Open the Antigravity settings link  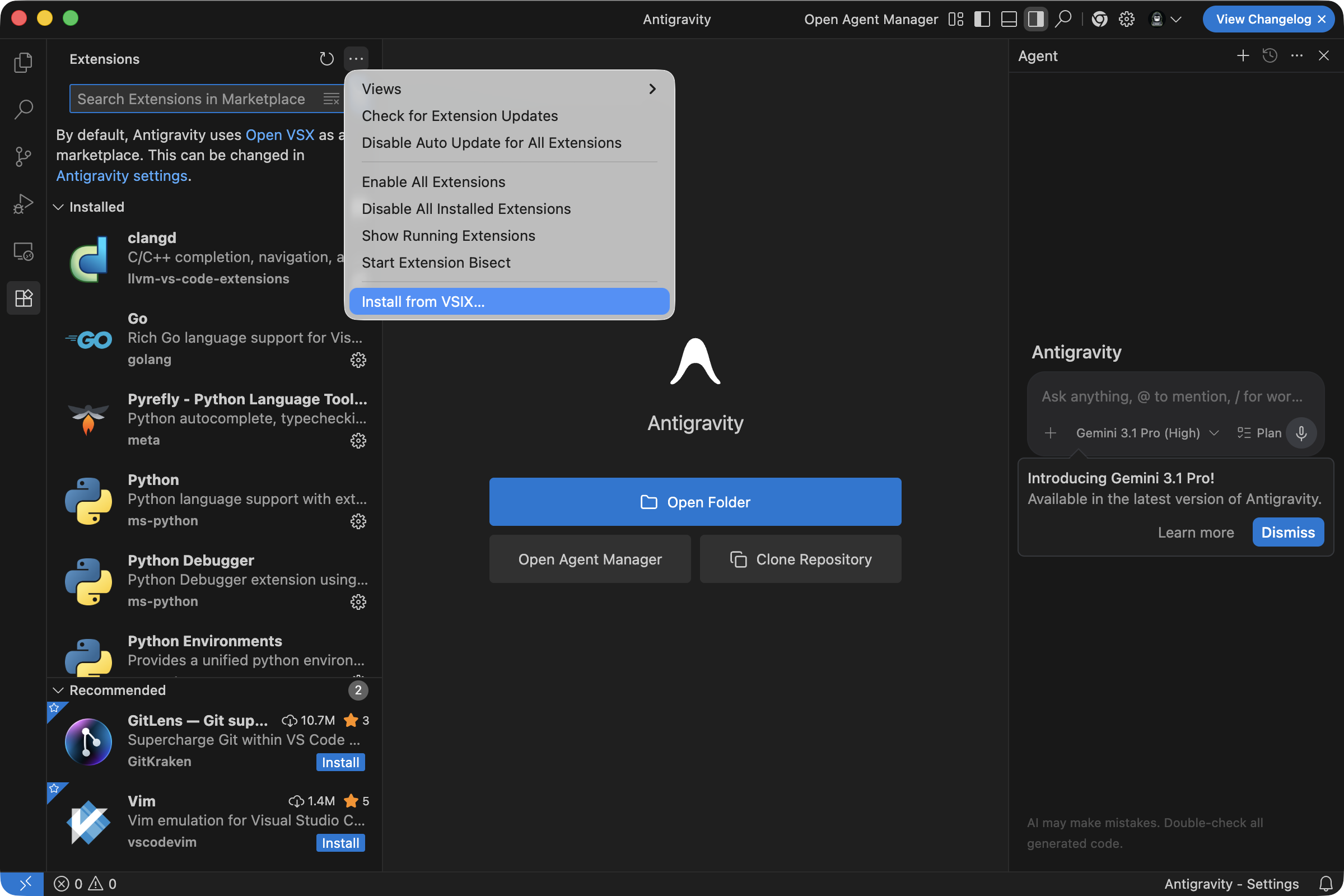click(x=122, y=176)
